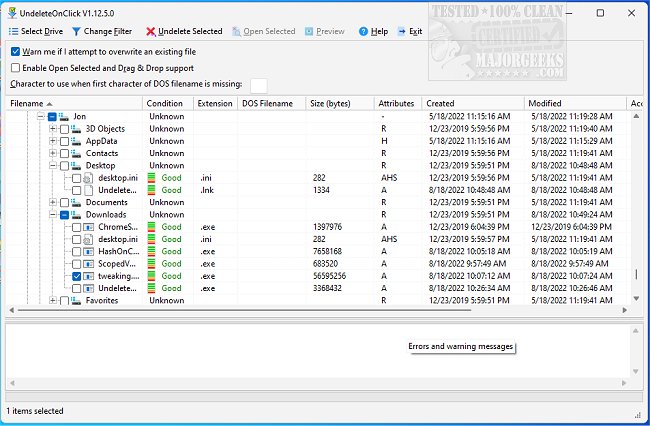Click the Exit toolbar button
Screen dimensions: 650x426
click(410, 31)
